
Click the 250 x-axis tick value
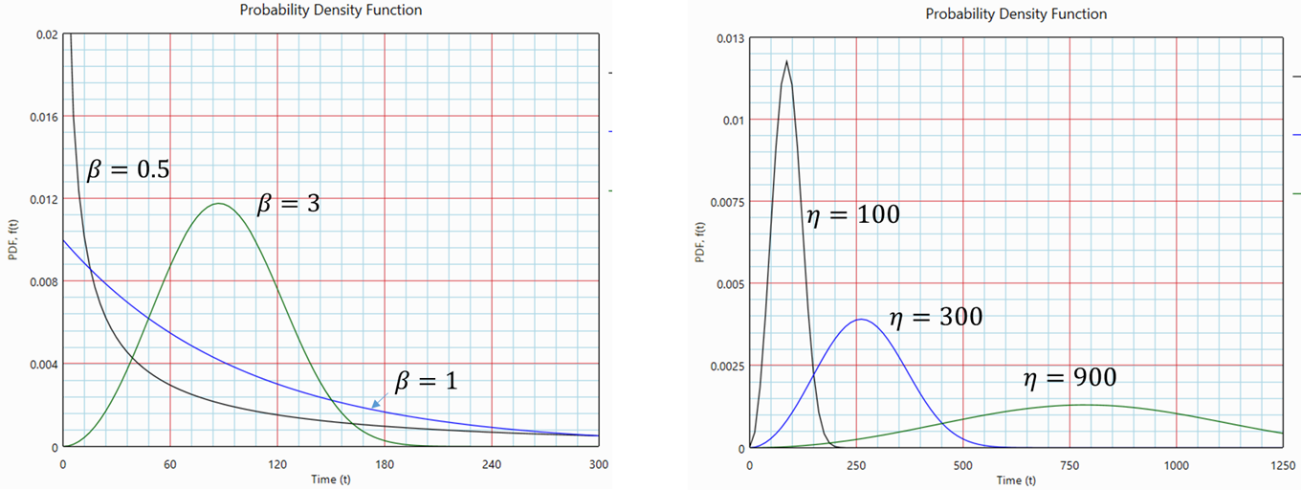(856, 465)
